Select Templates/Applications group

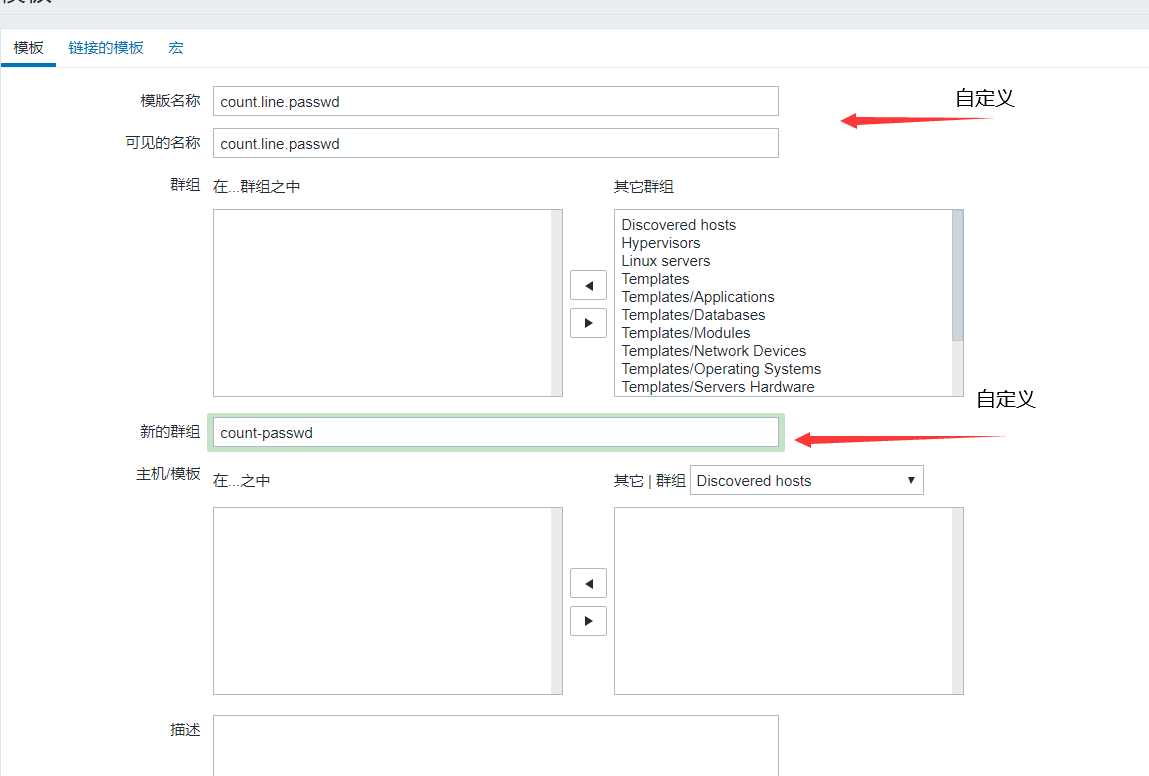pyautogui.click(x=698, y=297)
